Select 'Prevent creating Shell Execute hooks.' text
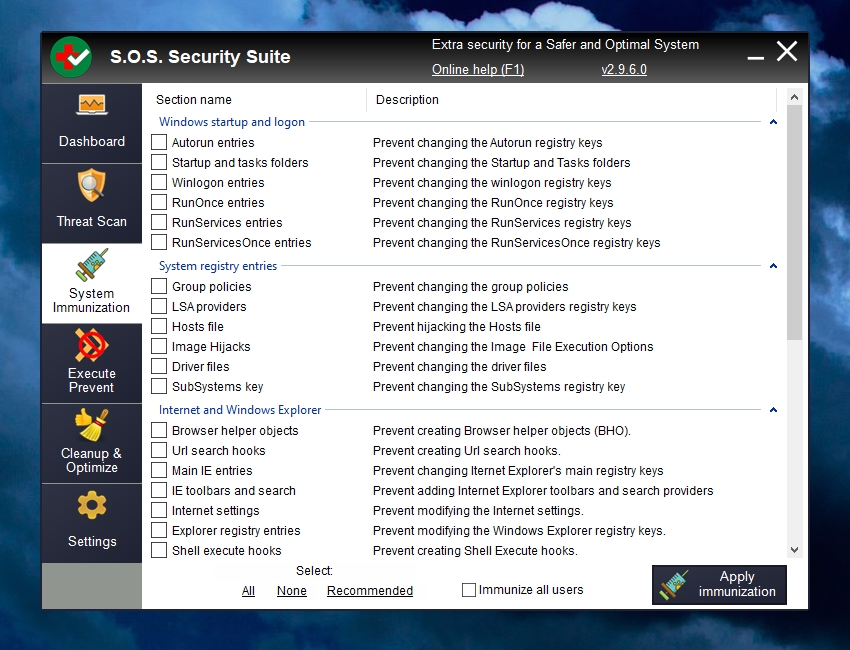Viewport: 850px width, 650px height. [475, 550]
